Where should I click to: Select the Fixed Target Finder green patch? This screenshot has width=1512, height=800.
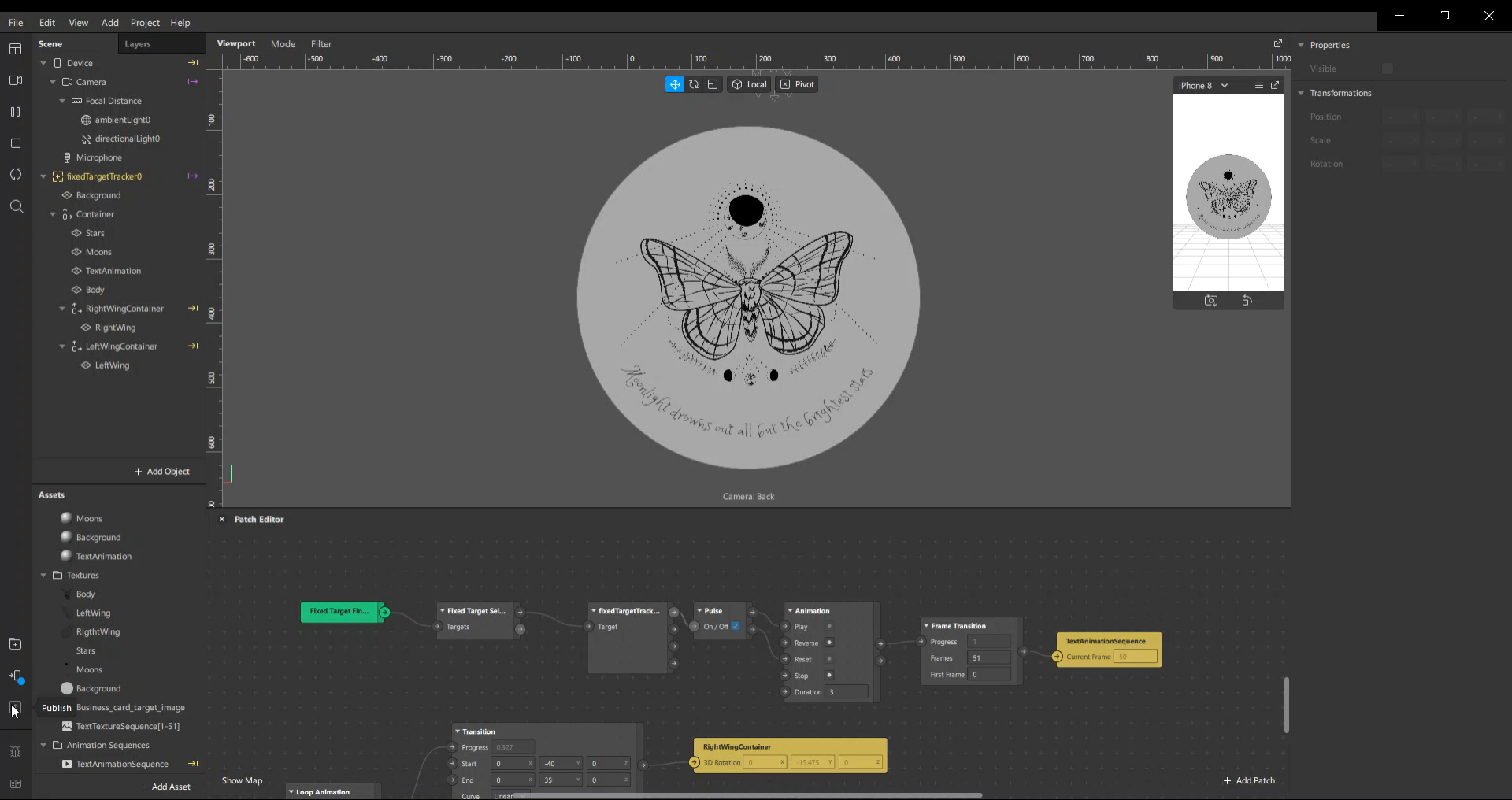tap(344, 612)
